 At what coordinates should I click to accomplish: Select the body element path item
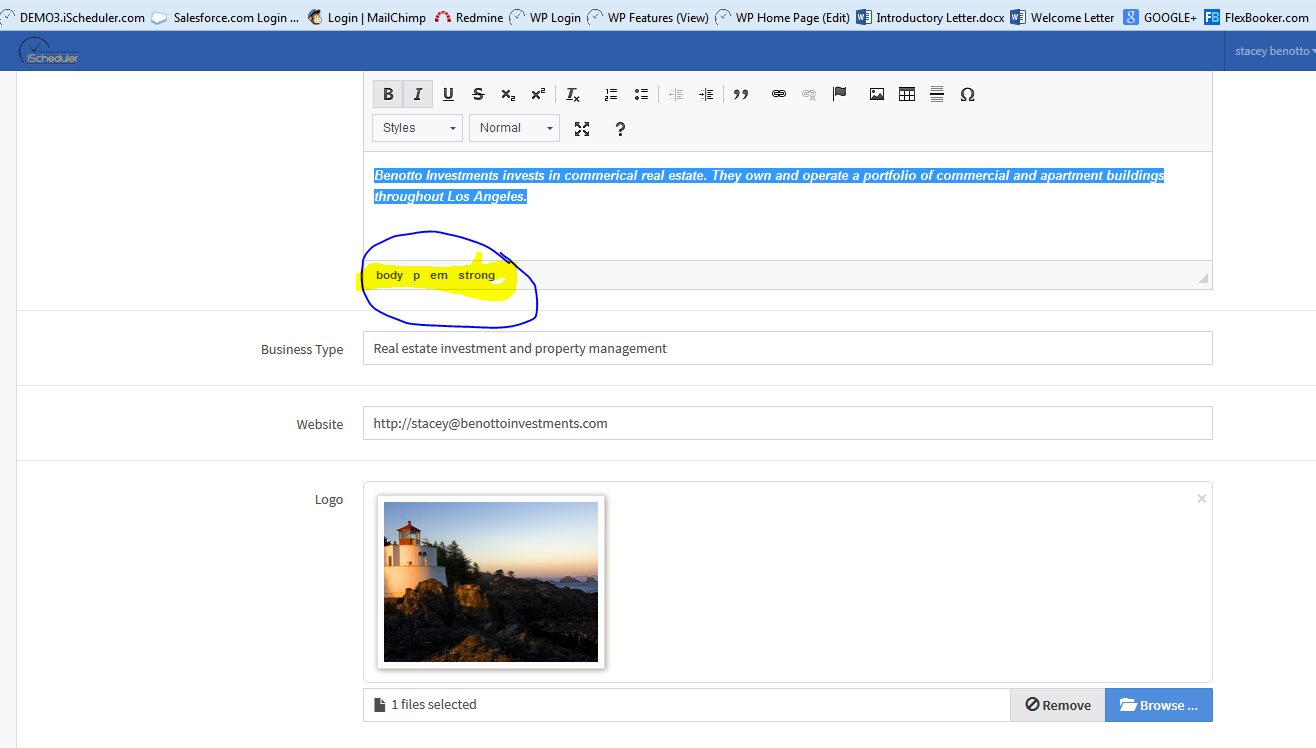click(390, 275)
